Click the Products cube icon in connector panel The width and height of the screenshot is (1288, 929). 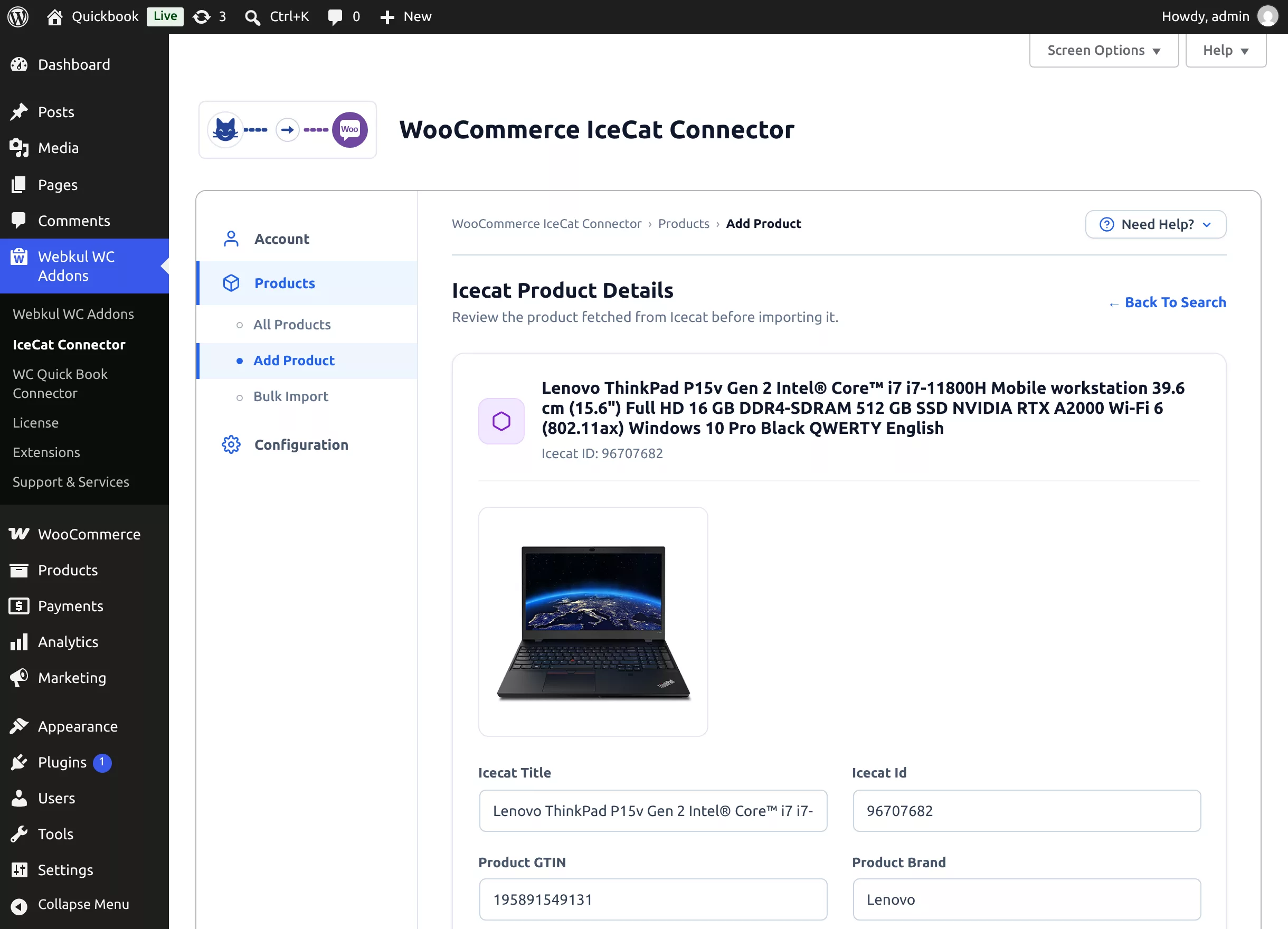pyautogui.click(x=231, y=283)
